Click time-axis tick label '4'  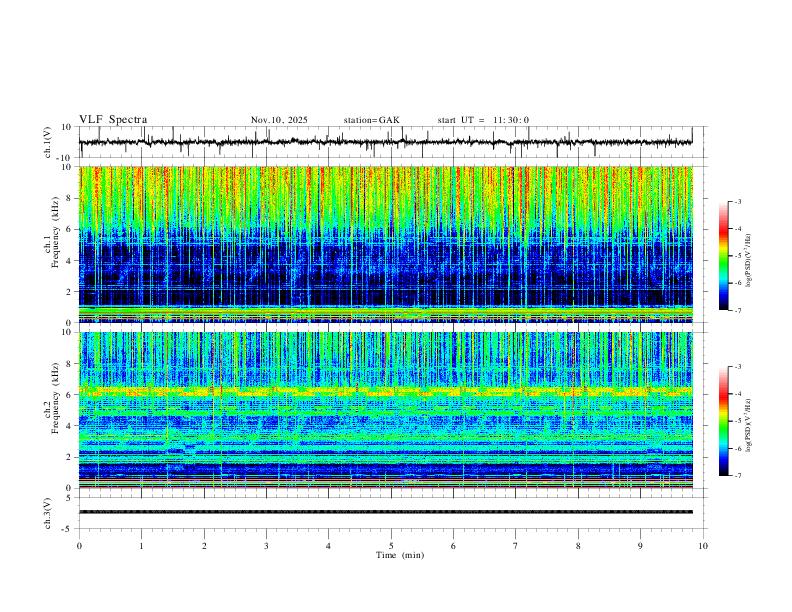[328, 546]
